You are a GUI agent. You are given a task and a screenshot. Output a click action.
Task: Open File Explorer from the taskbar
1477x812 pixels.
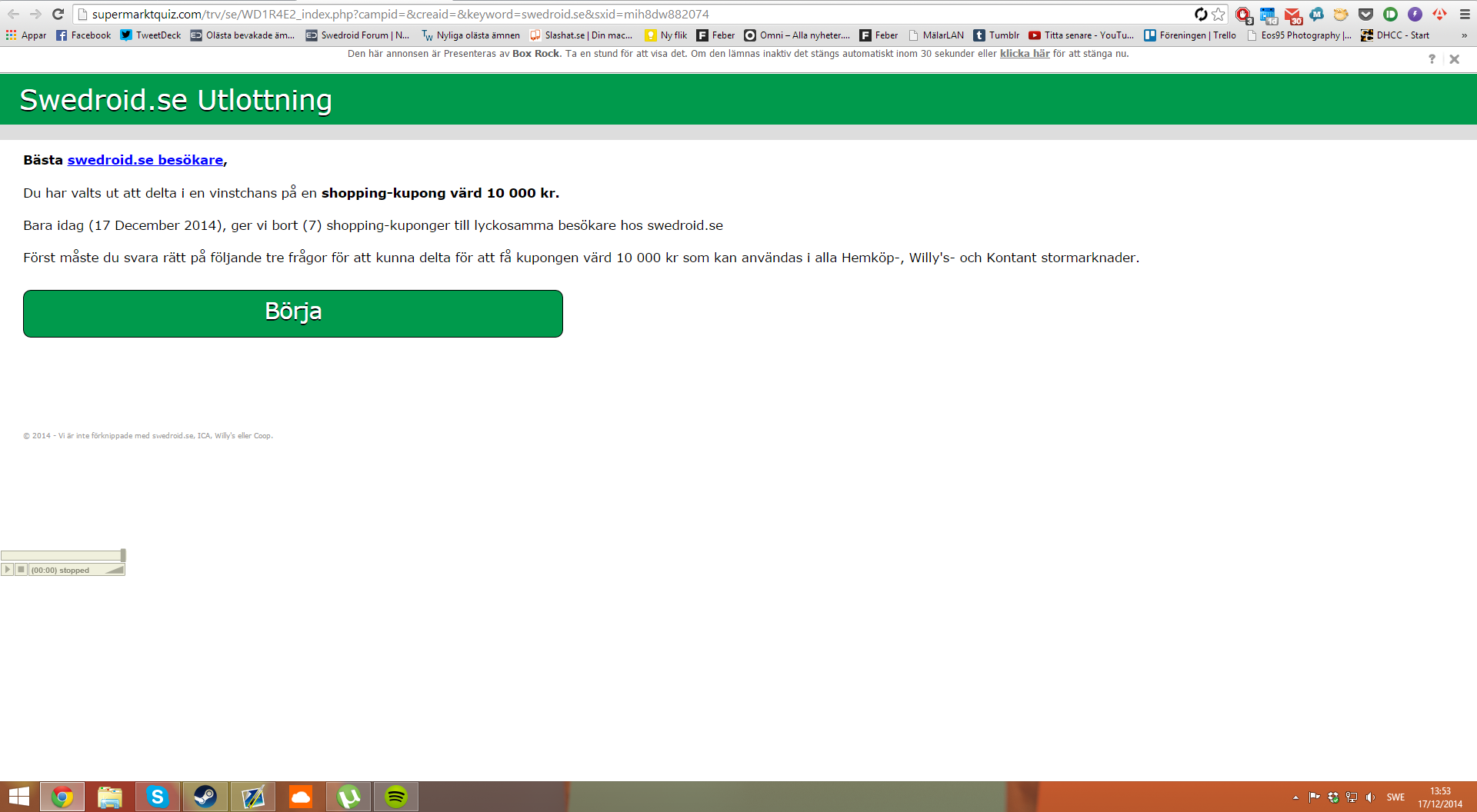click(x=110, y=797)
